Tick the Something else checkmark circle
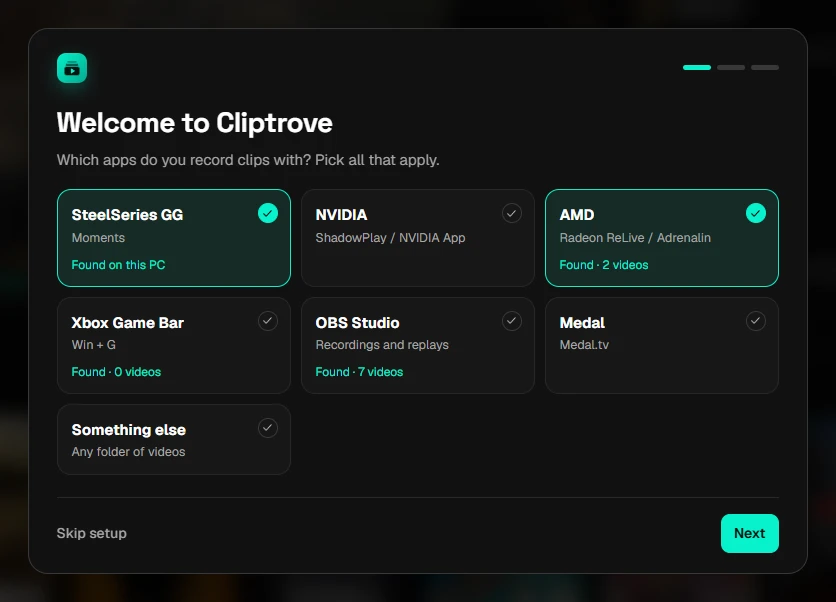Screen dimensions: 836x602 coord(268,428)
